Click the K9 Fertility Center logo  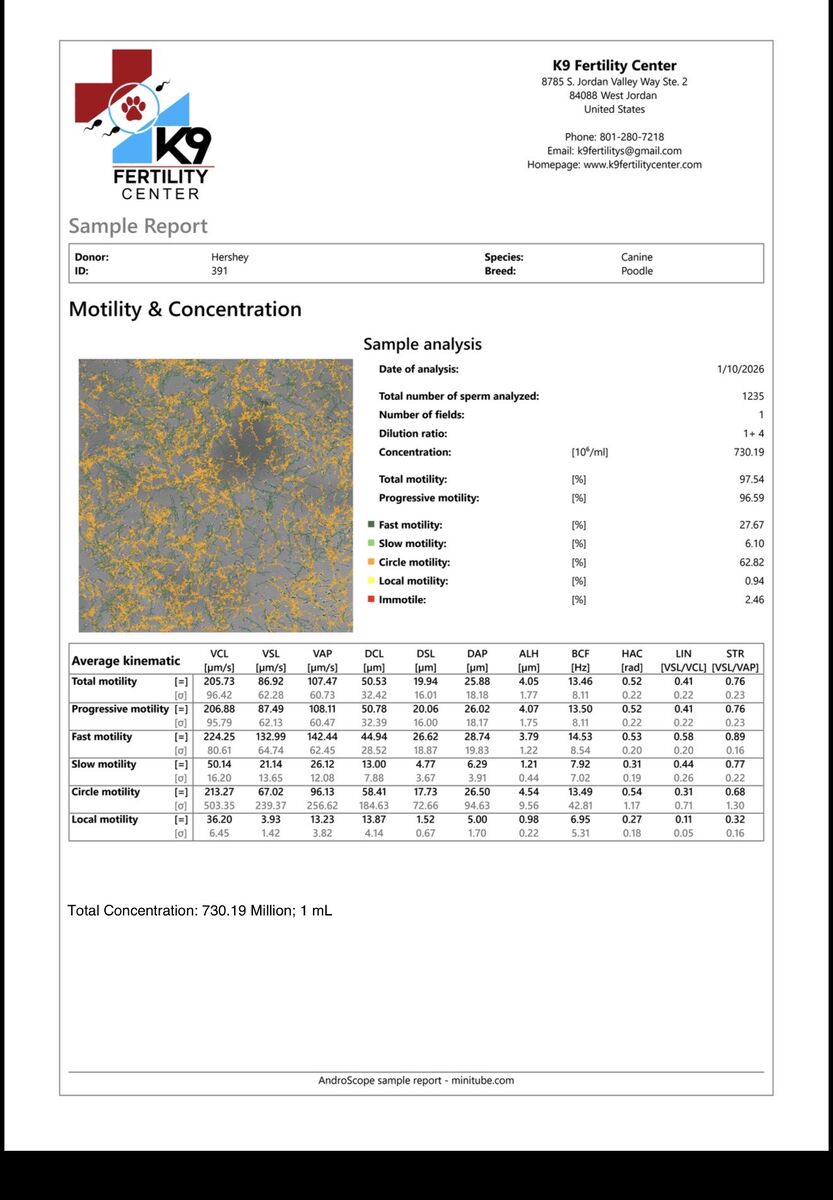[x=143, y=125]
